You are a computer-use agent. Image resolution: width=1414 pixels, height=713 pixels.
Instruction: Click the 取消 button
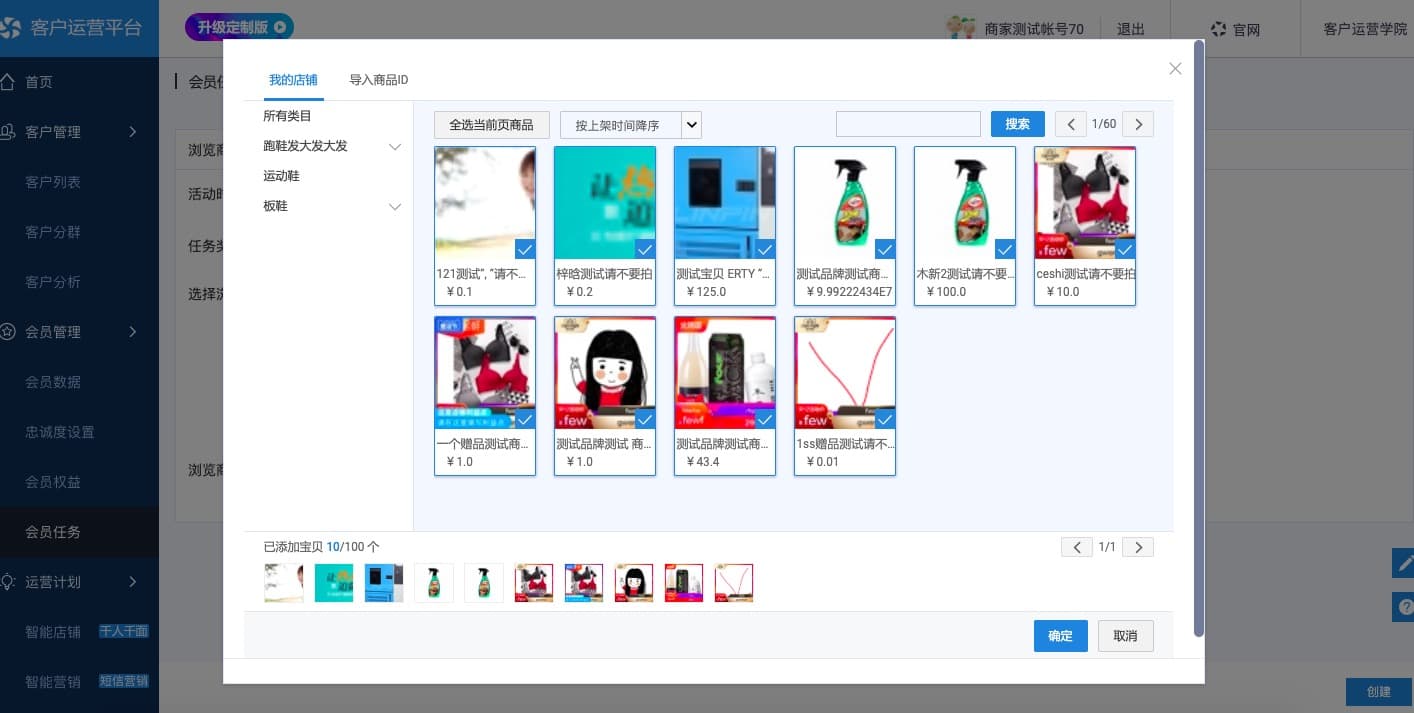click(x=1126, y=636)
